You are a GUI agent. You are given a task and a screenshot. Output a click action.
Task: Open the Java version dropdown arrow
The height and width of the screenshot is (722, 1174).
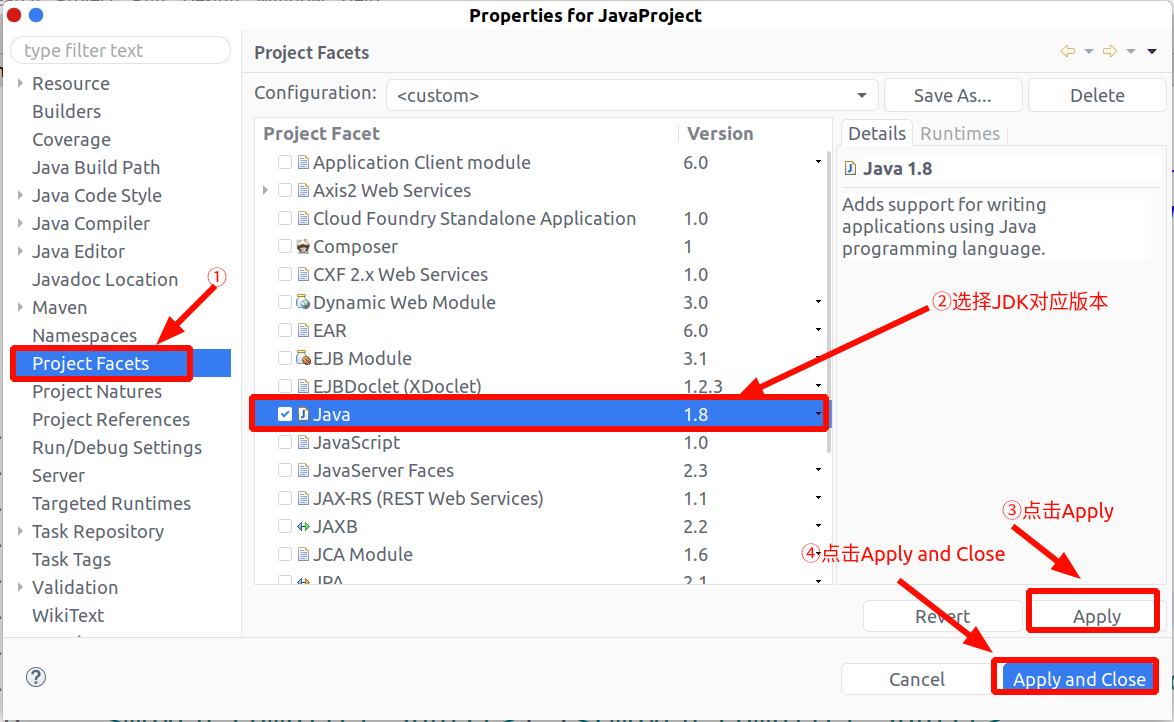[818, 415]
